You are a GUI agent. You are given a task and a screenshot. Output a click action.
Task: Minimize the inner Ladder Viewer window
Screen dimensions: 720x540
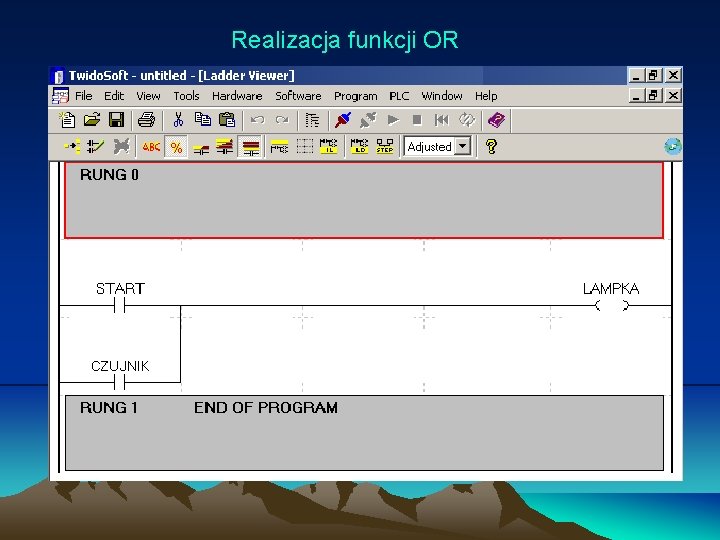636,96
